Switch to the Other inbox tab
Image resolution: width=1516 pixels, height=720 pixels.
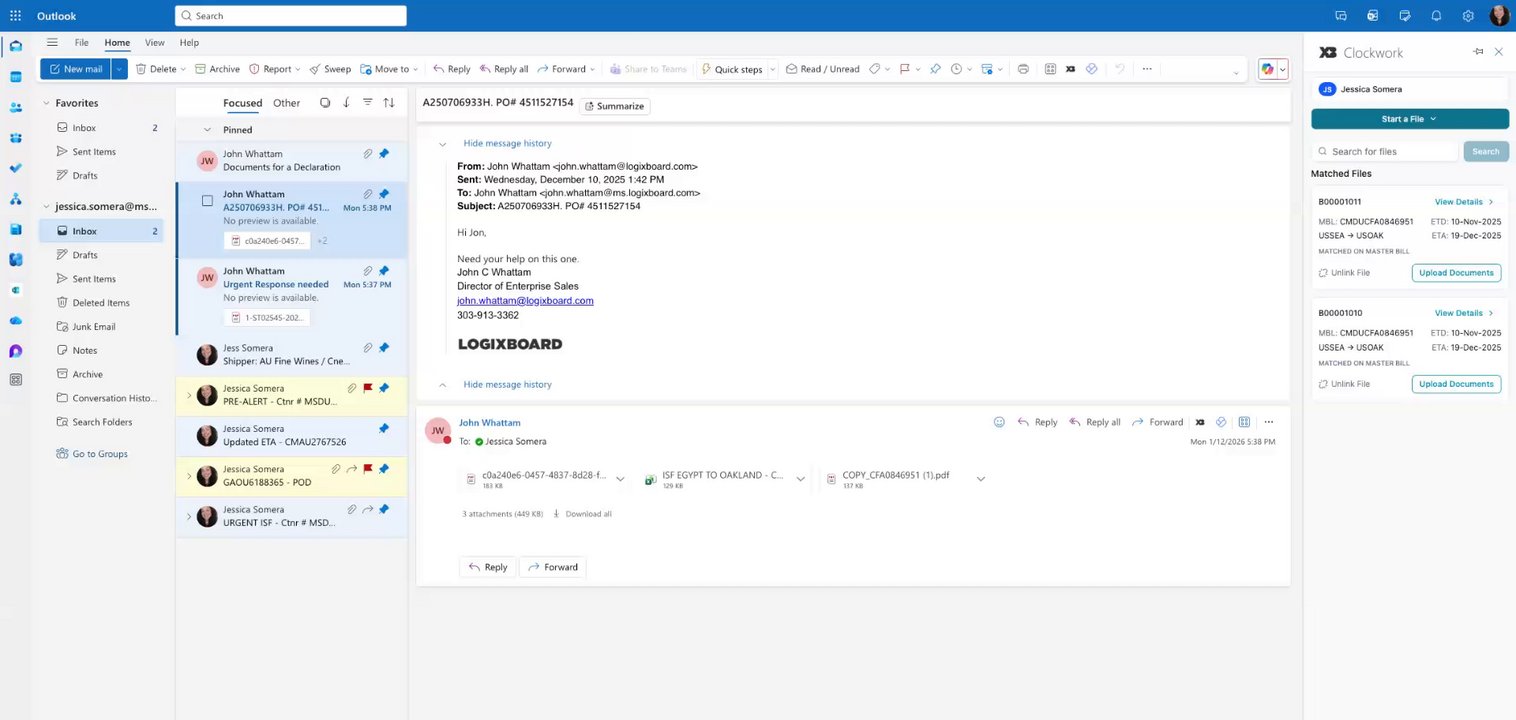pyautogui.click(x=287, y=103)
